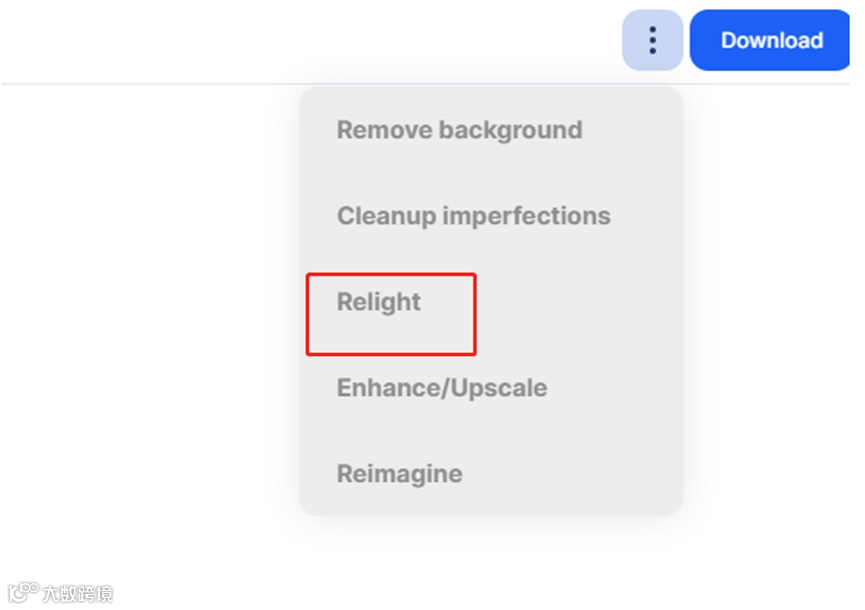Strip the background with Remove background
This screenshot has width=865, height=610.
click(459, 130)
